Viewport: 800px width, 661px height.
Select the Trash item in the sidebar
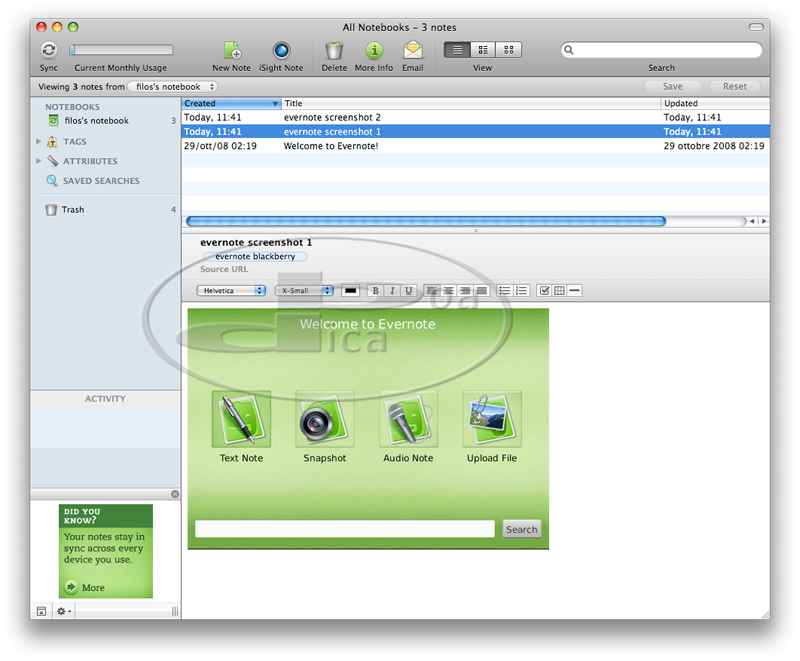pyautogui.click(x=72, y=210)
